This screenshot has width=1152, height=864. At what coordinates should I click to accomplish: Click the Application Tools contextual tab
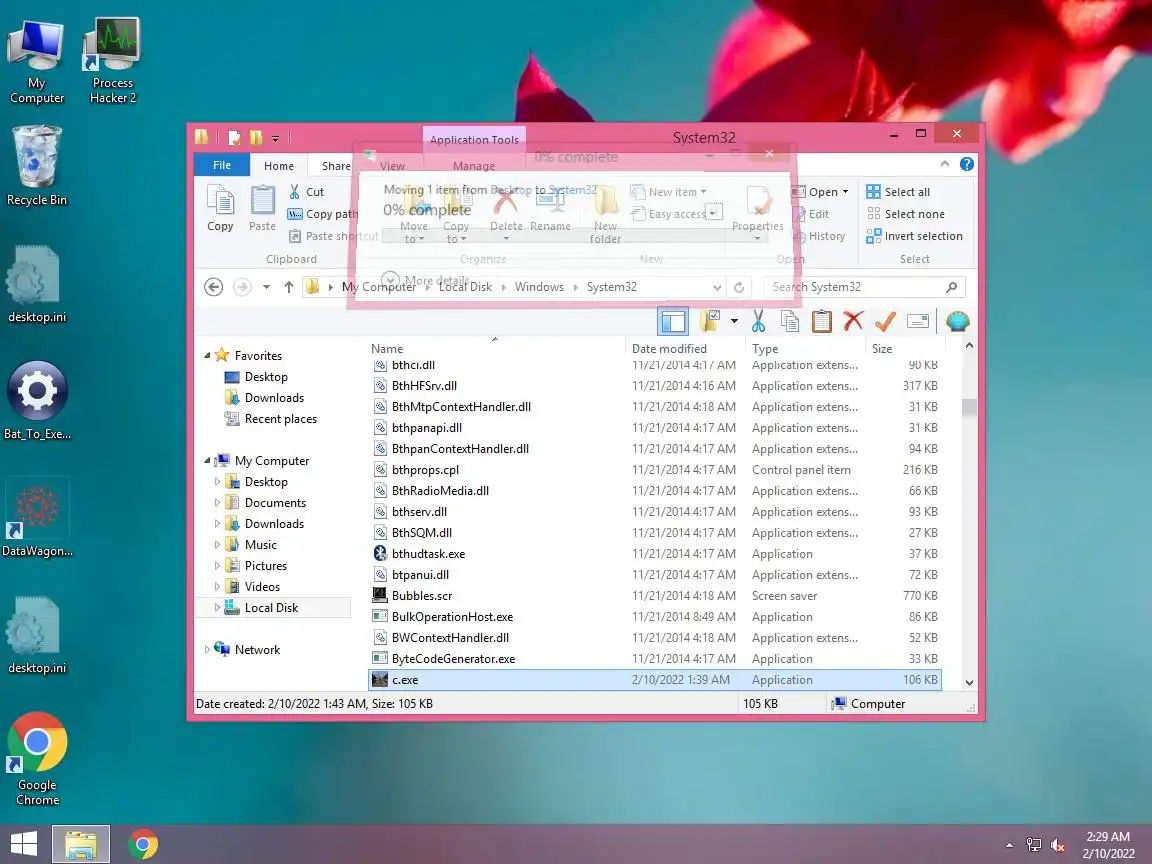pyautogui.click(x=474, y=140)
